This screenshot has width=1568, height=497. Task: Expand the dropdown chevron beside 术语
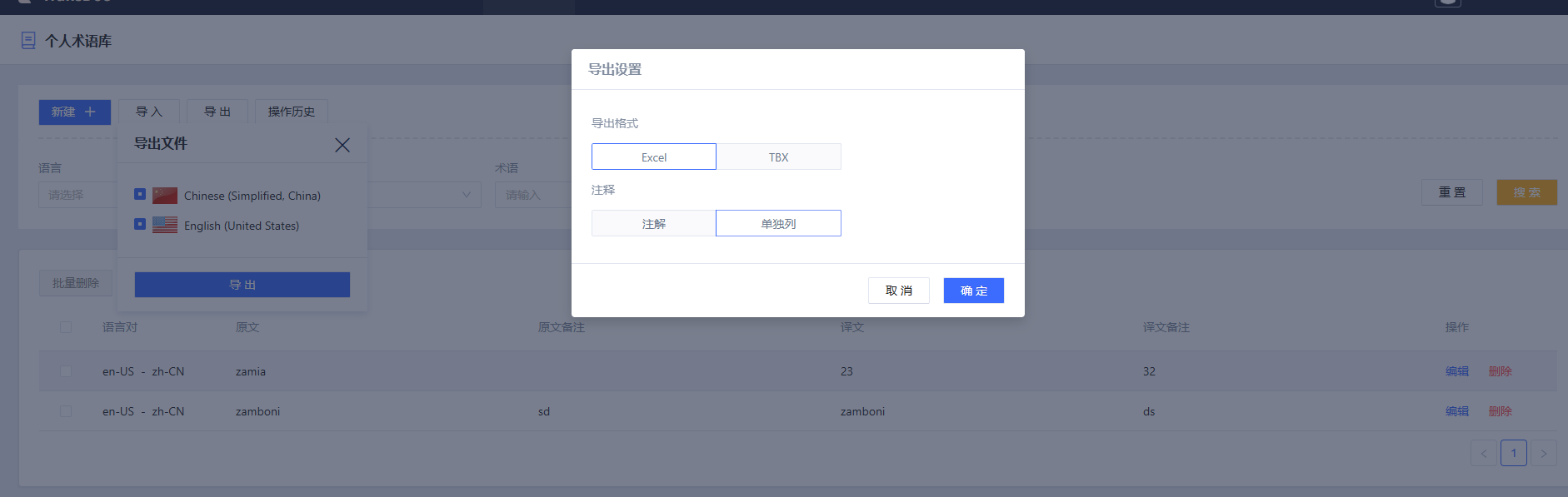[467, 195]
